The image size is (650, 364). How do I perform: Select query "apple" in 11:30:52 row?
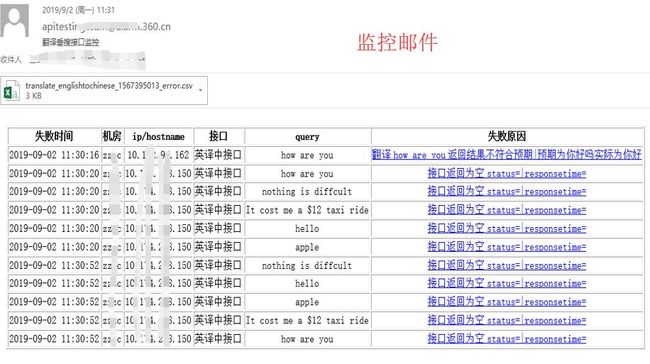307,302
